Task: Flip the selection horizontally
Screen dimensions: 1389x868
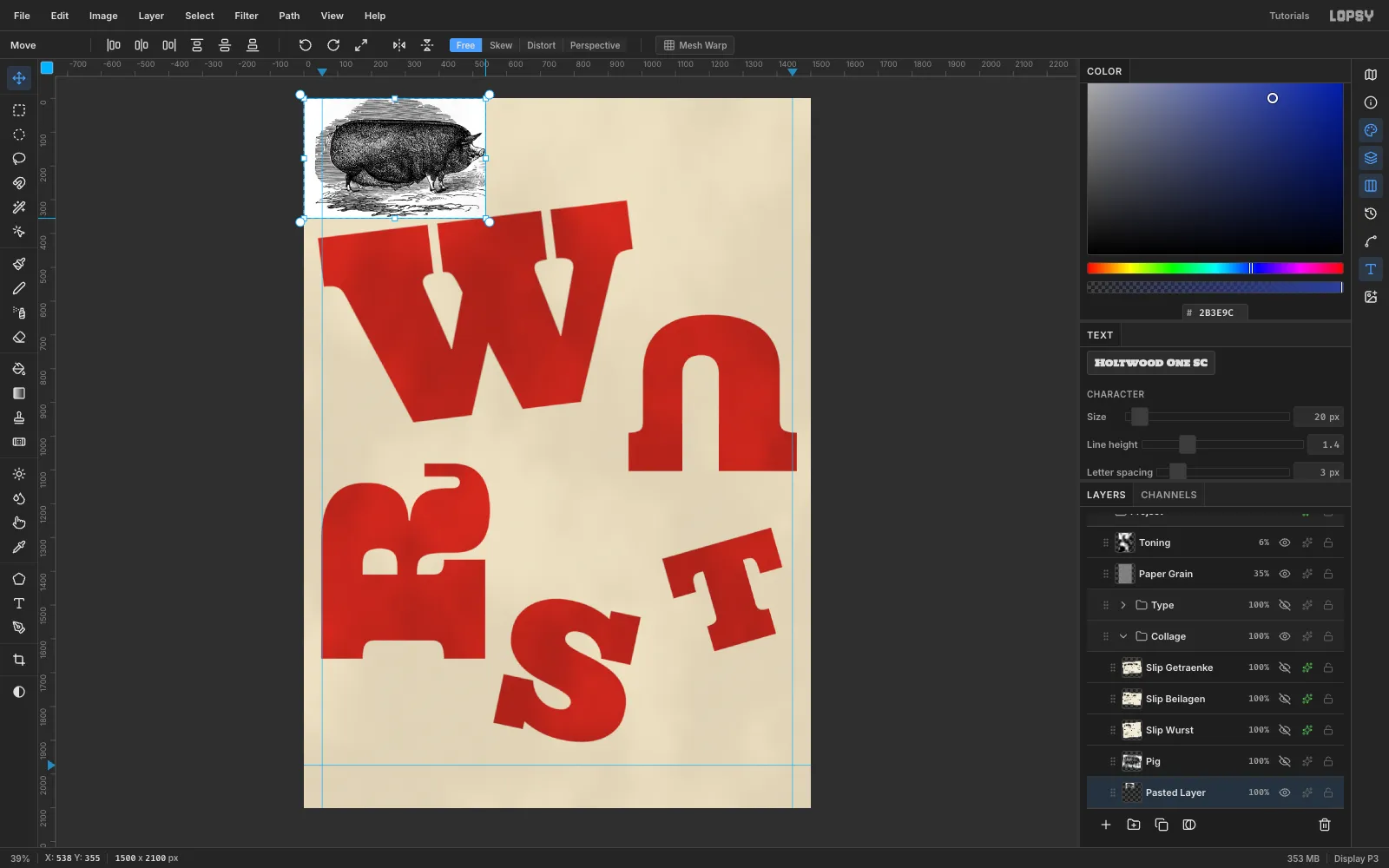Action: (x=399, y=45)
